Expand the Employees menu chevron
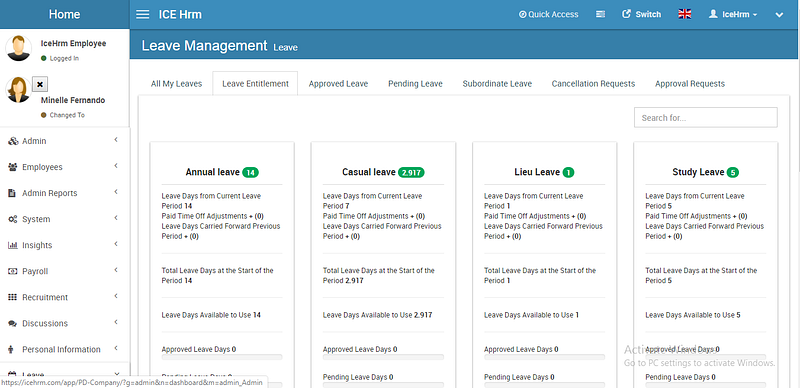The image size is (800, 388). [x=116, y=166]
